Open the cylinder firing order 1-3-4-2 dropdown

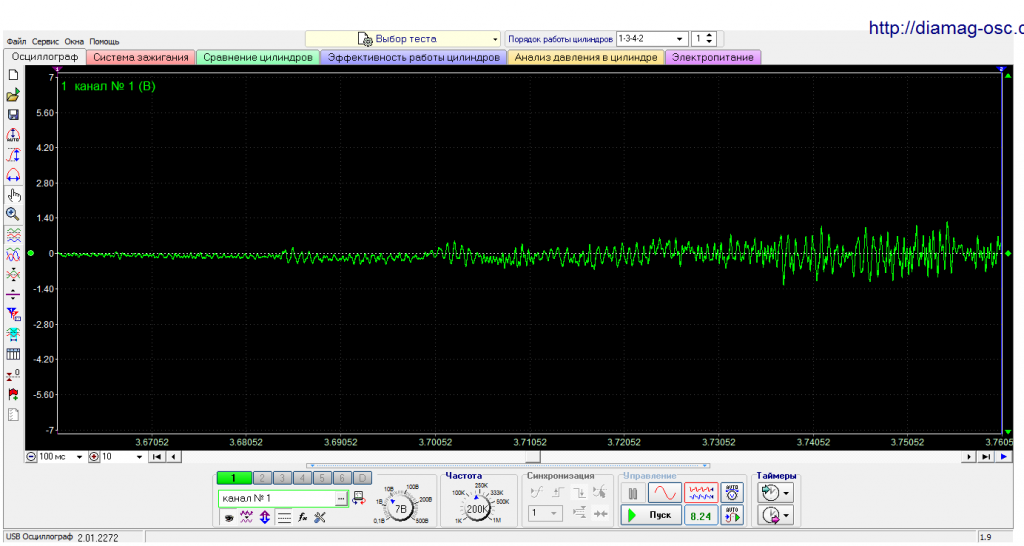[651, 39]
